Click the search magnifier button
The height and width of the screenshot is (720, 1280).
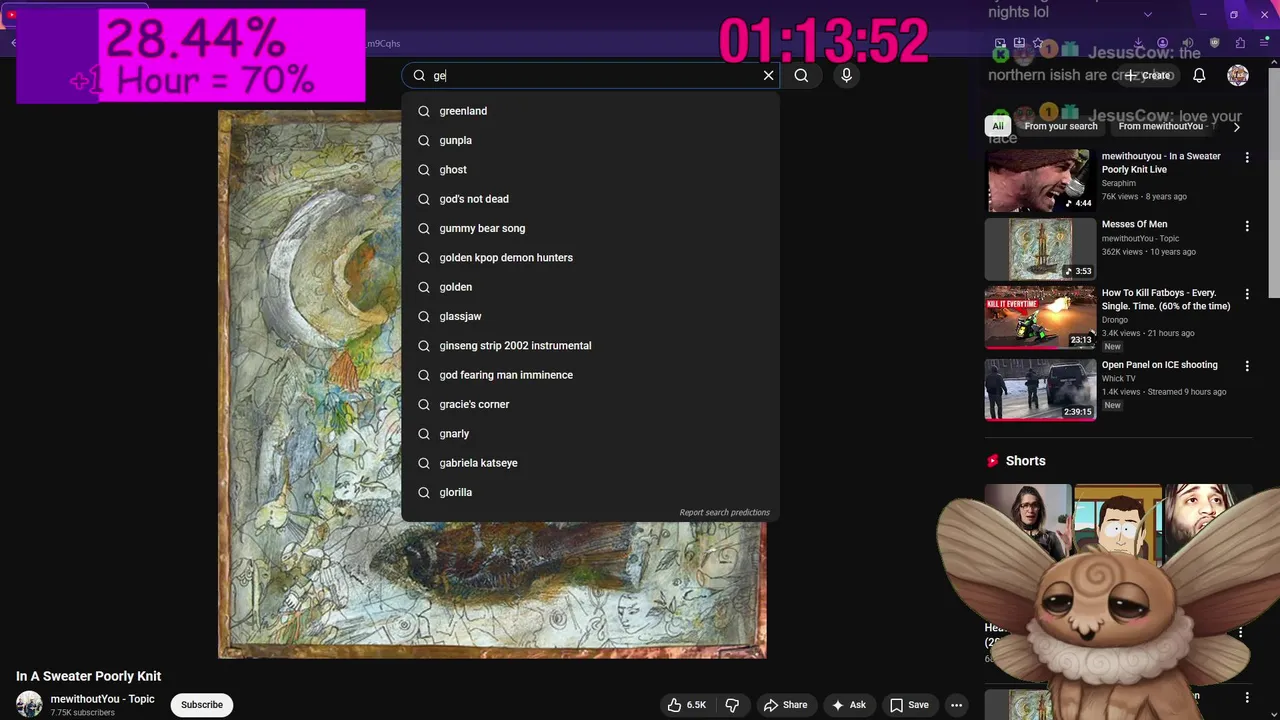pos(801,75)
